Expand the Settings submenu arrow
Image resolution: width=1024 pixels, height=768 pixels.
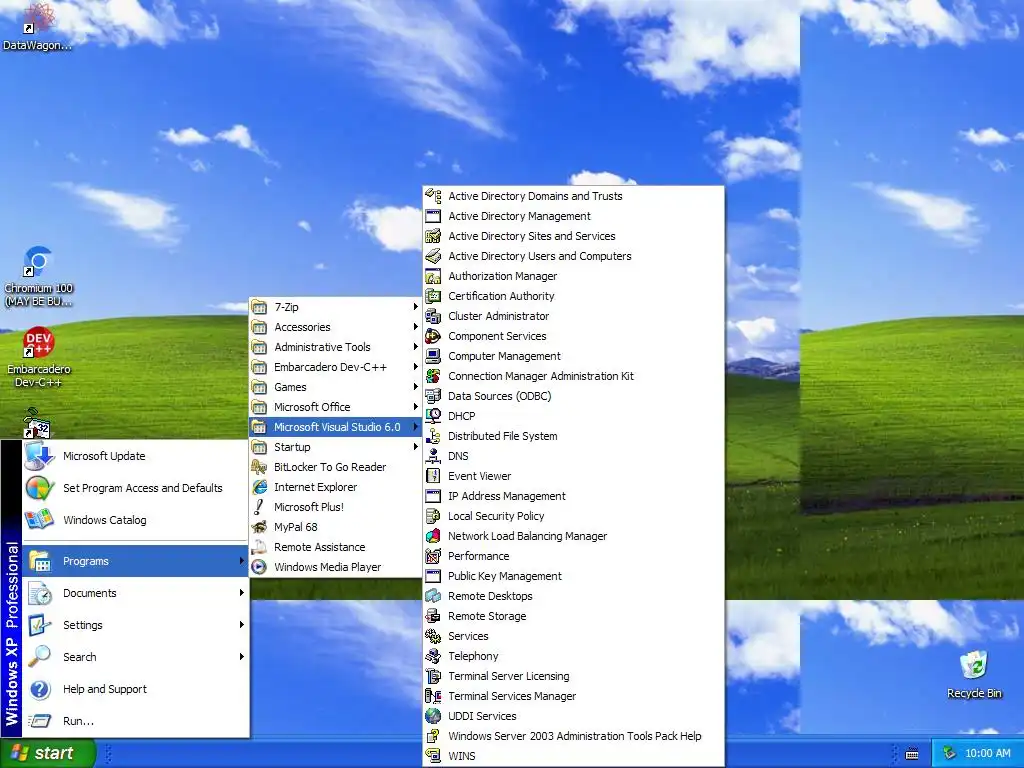pyautogui.click(x=242, y=625)
